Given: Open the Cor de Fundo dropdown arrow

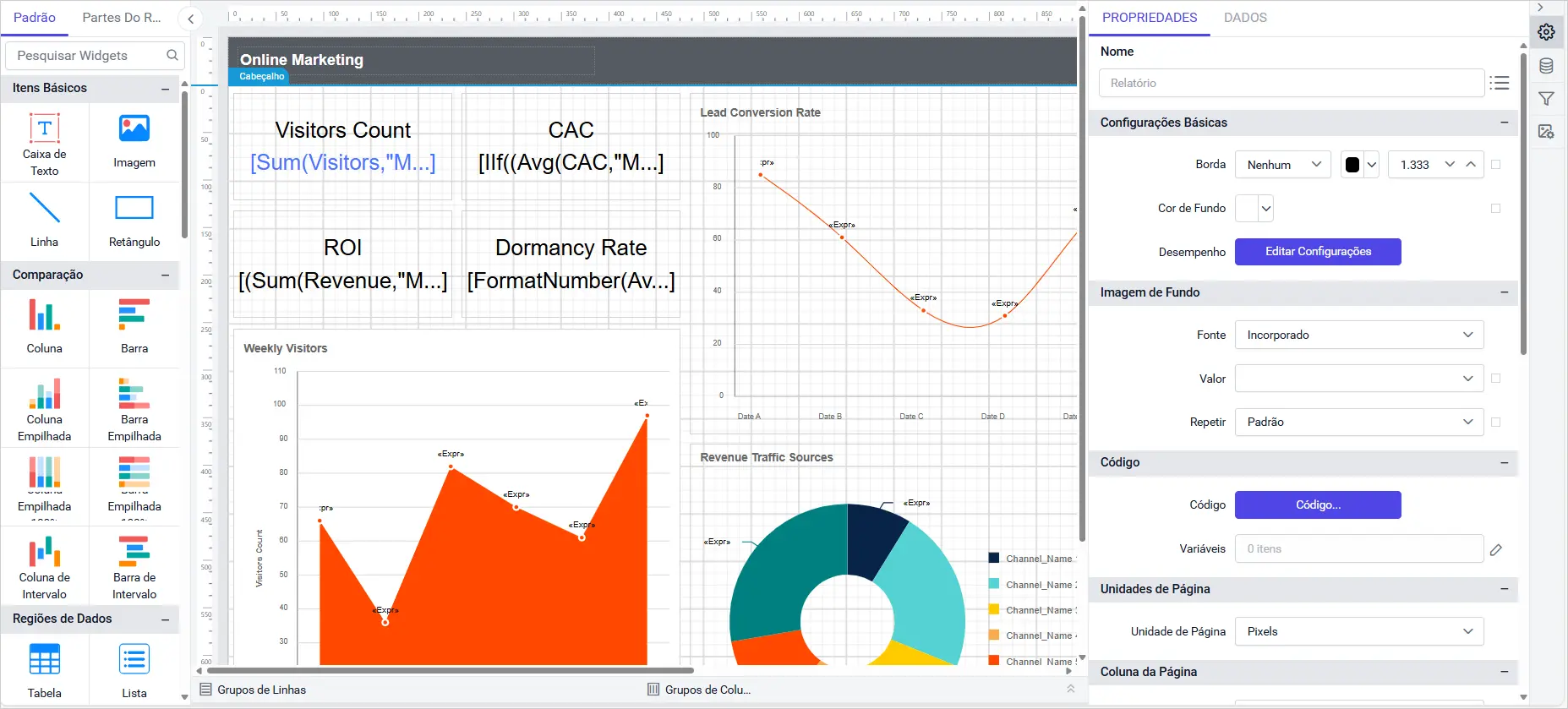Looking at the screenshot, I should click(1266, 208).
